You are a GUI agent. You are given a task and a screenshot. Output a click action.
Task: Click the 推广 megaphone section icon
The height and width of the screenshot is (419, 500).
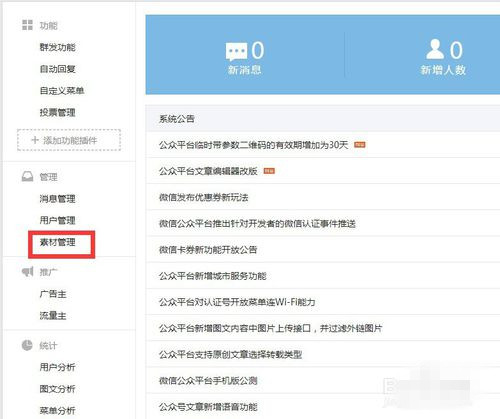coord(27,272)
